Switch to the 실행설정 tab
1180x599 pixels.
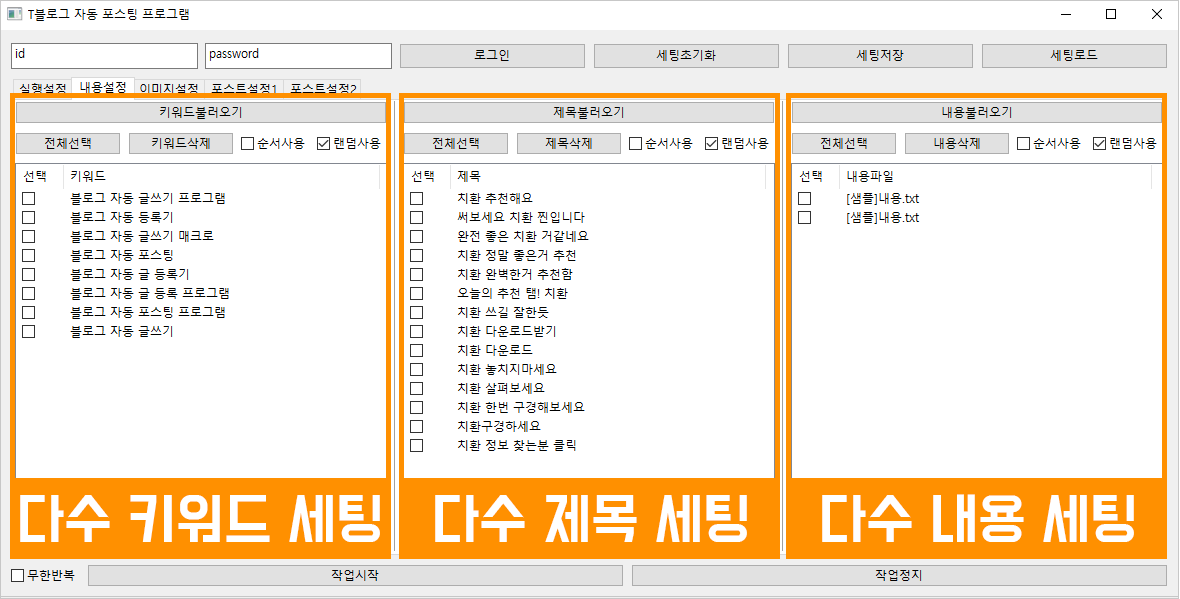[x=42, y=89]
